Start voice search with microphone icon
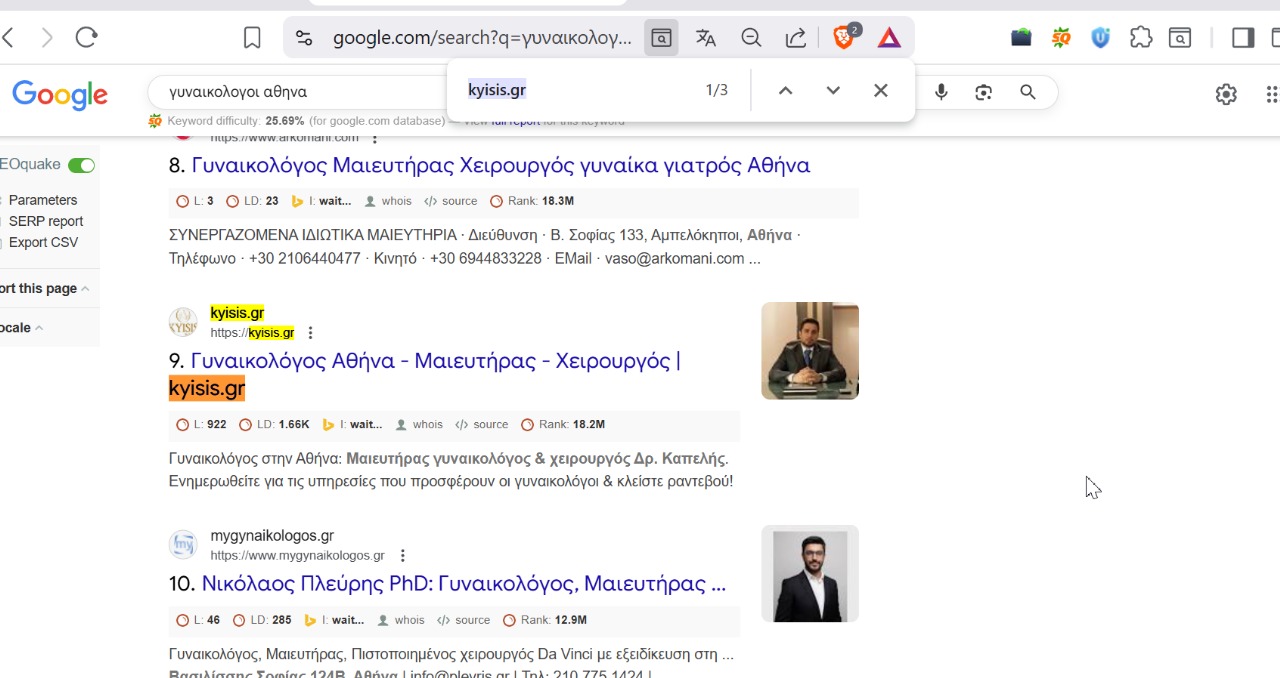 pos(941,92)
